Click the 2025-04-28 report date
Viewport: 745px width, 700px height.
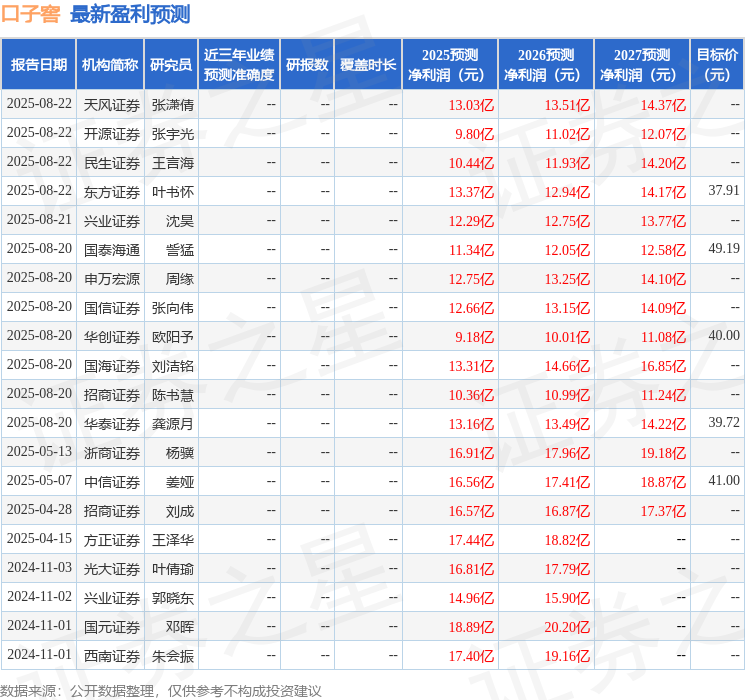39,509
